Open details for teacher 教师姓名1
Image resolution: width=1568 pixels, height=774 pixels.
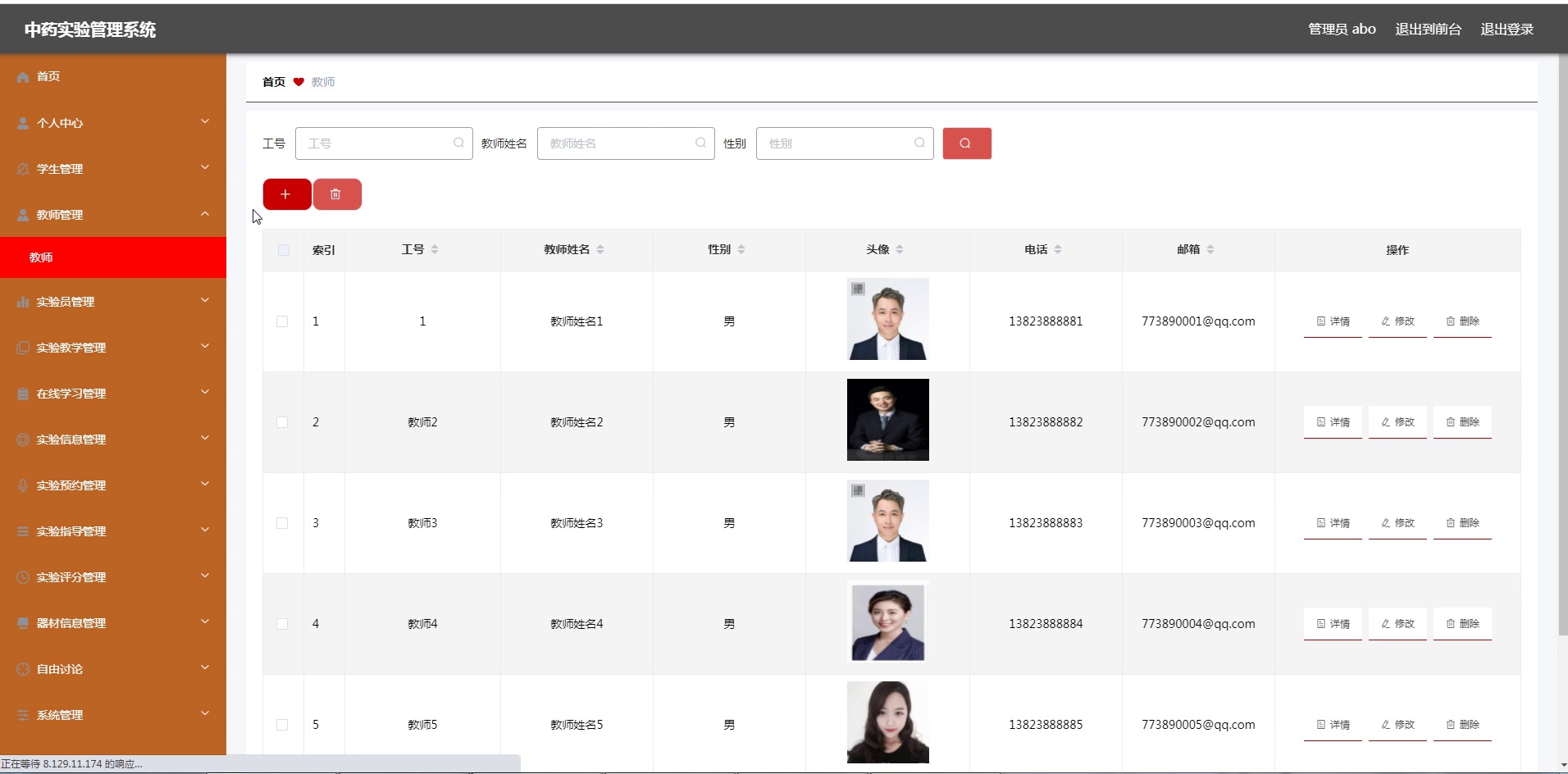coord(1333,321)
